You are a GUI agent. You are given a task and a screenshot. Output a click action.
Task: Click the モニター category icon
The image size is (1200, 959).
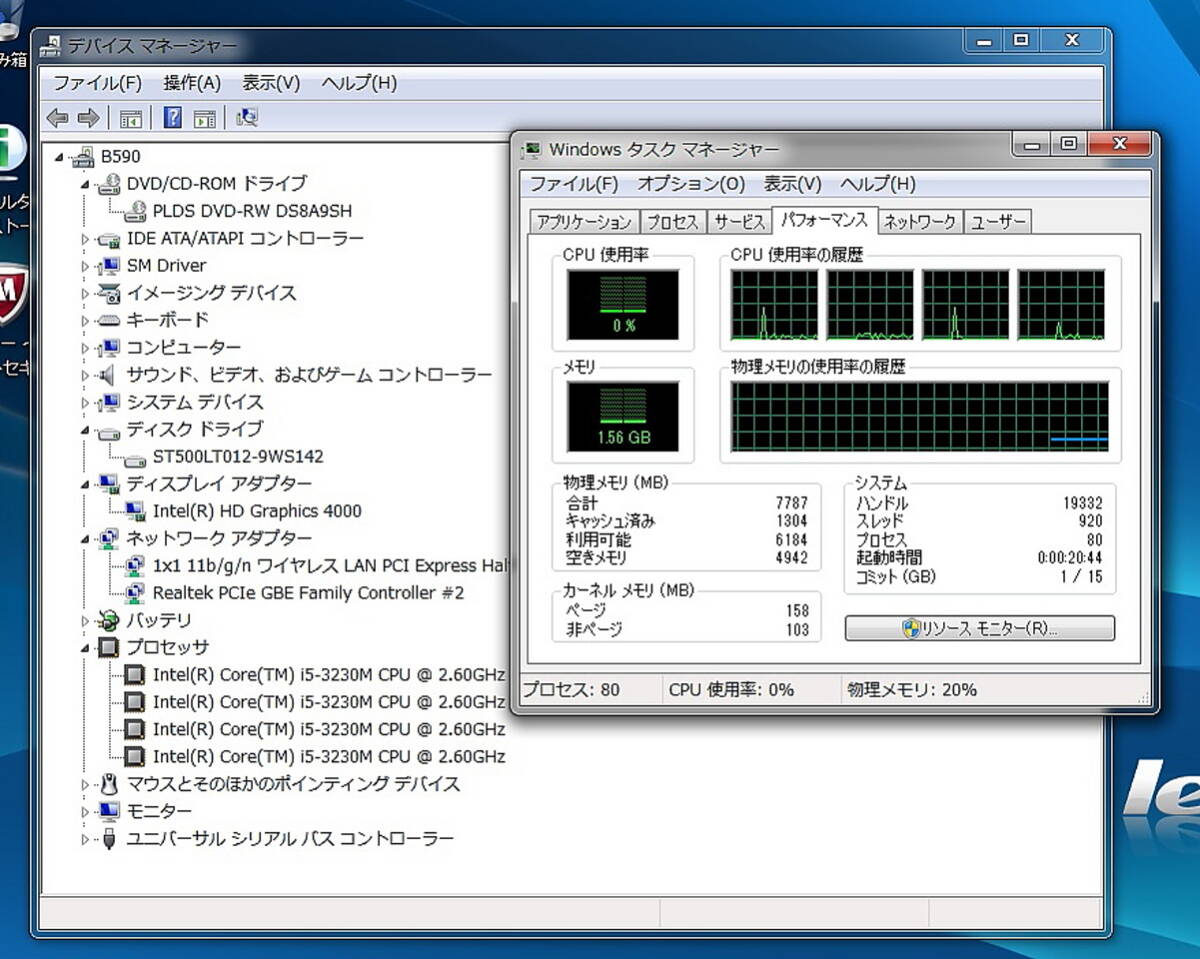pos(109,811)
